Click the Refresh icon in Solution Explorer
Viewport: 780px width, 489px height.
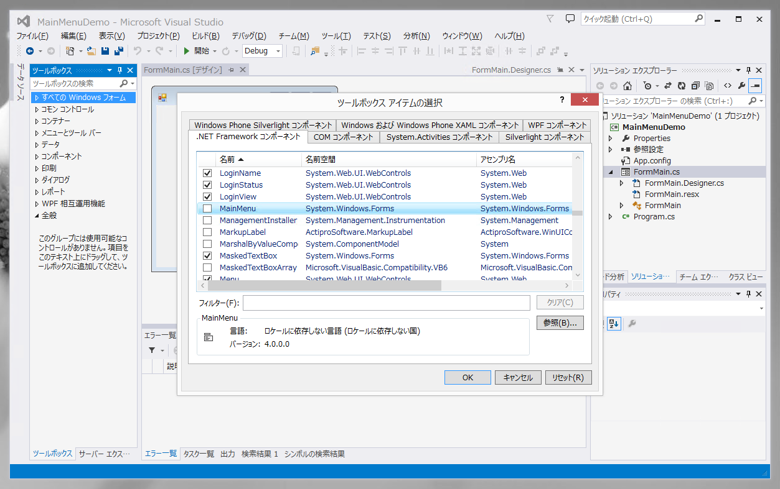[x=682, y=86]
